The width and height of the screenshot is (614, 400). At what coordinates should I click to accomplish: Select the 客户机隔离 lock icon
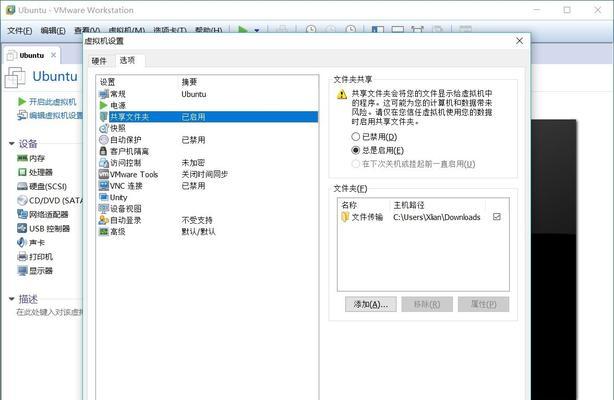pos(103,151)
